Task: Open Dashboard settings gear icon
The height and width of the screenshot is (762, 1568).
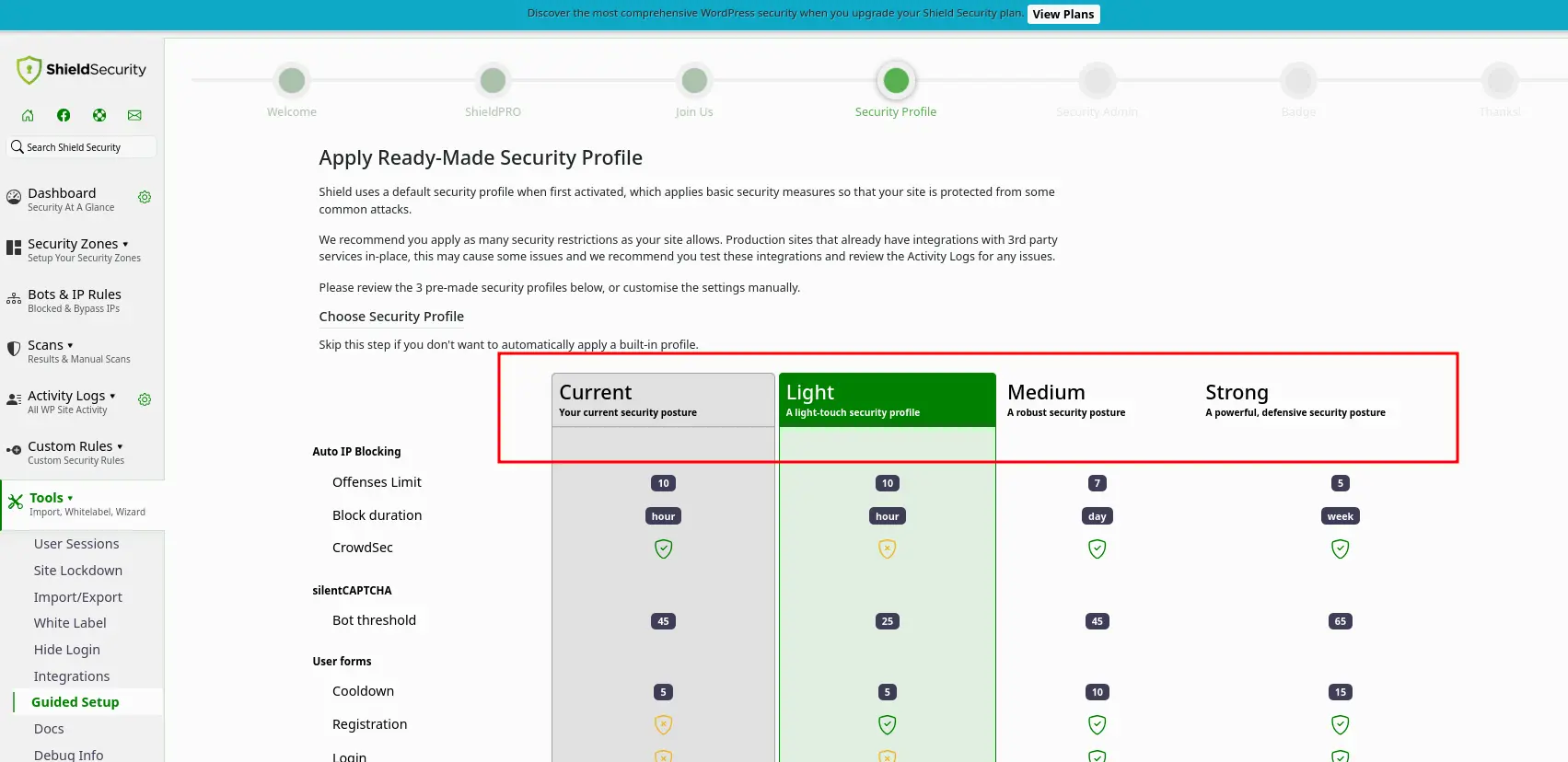Action: tap(145, 197)
